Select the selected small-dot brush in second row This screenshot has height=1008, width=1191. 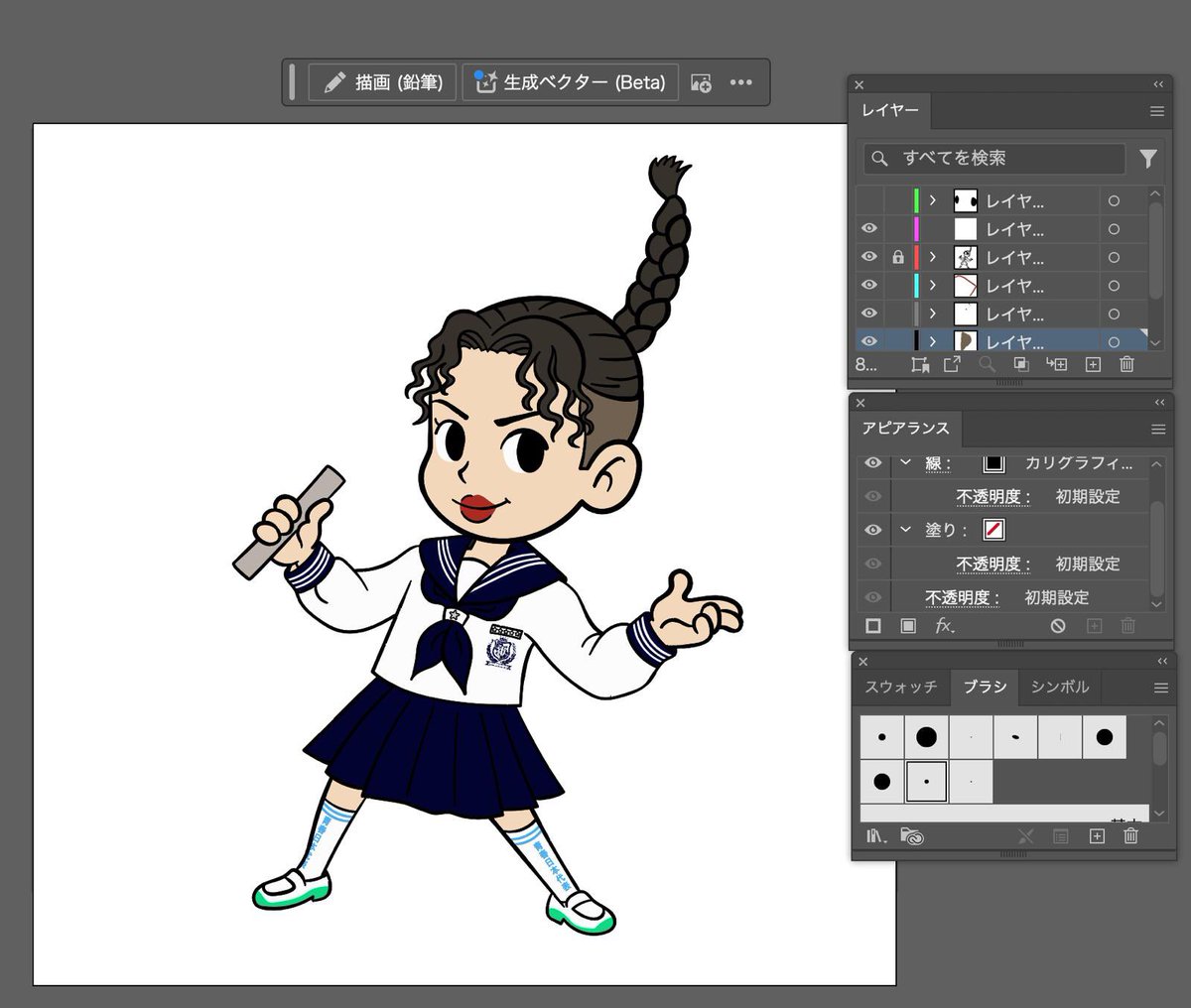tap(926, 782)
